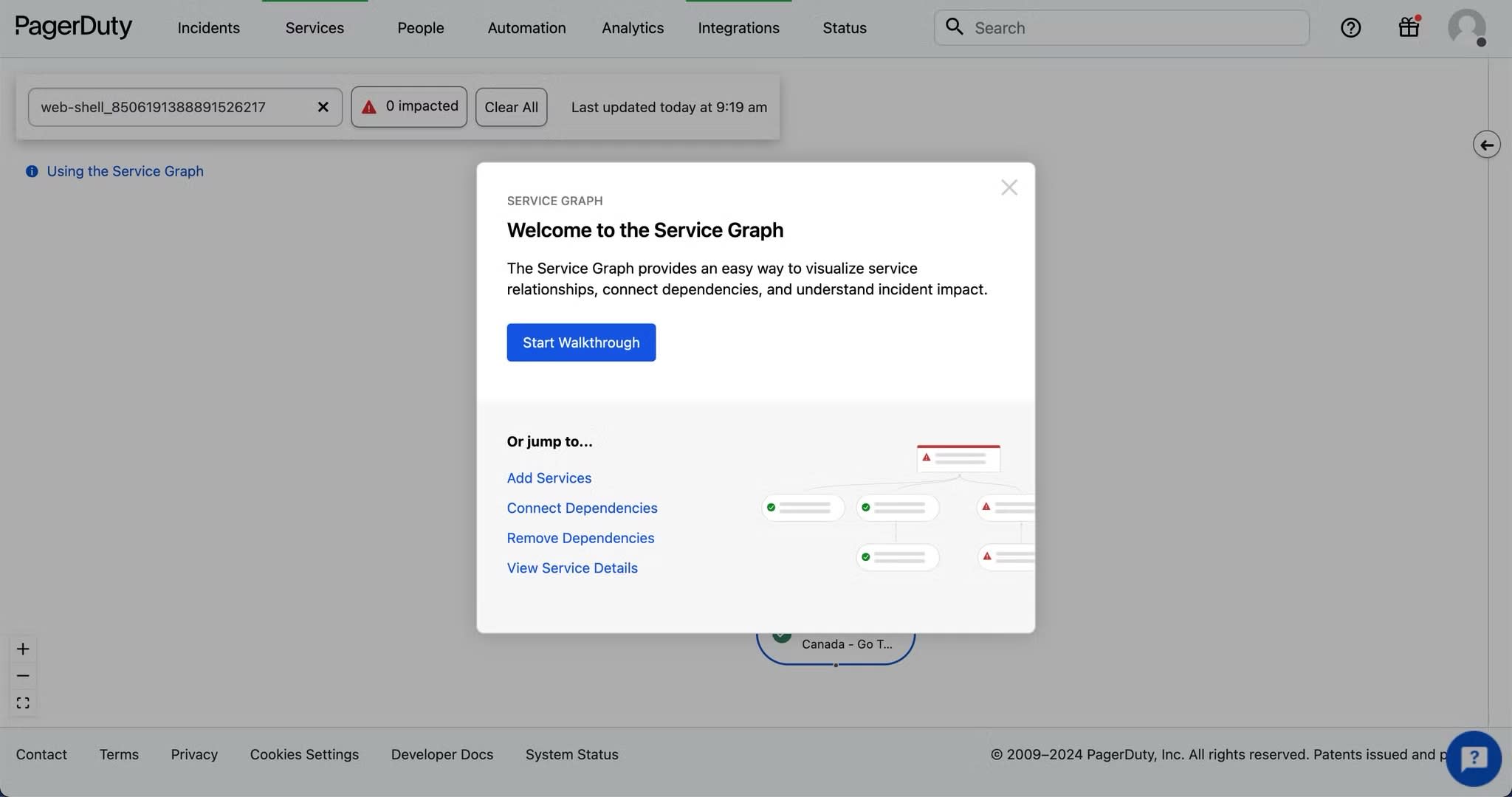Open the support chat bubble
1512x797 pixels.
coord(1474,758)
